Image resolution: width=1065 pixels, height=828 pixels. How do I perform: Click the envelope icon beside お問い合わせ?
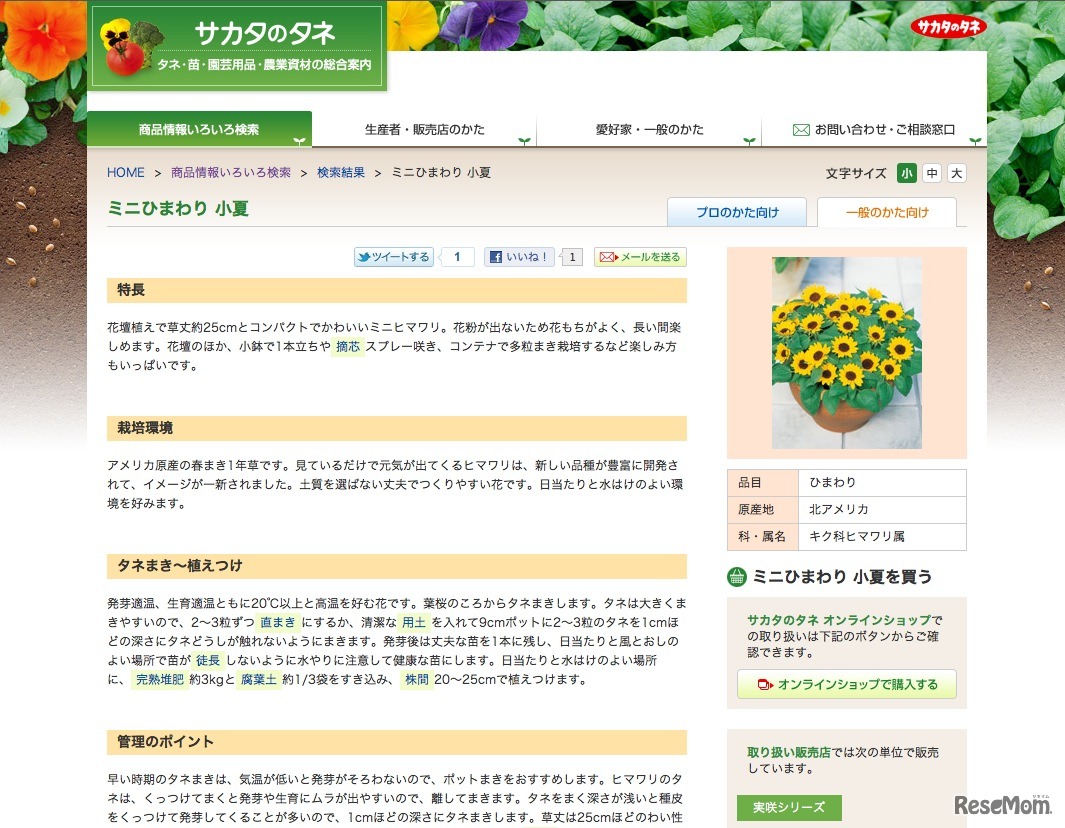(801, 130)
